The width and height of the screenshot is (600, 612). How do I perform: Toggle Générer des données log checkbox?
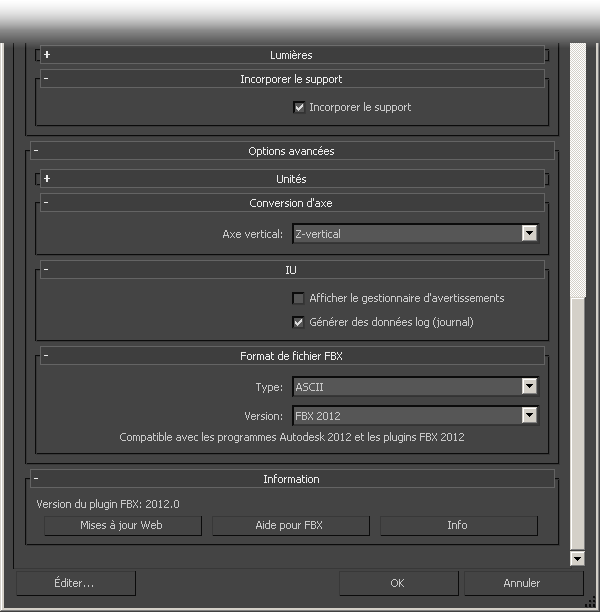[299, 322]
